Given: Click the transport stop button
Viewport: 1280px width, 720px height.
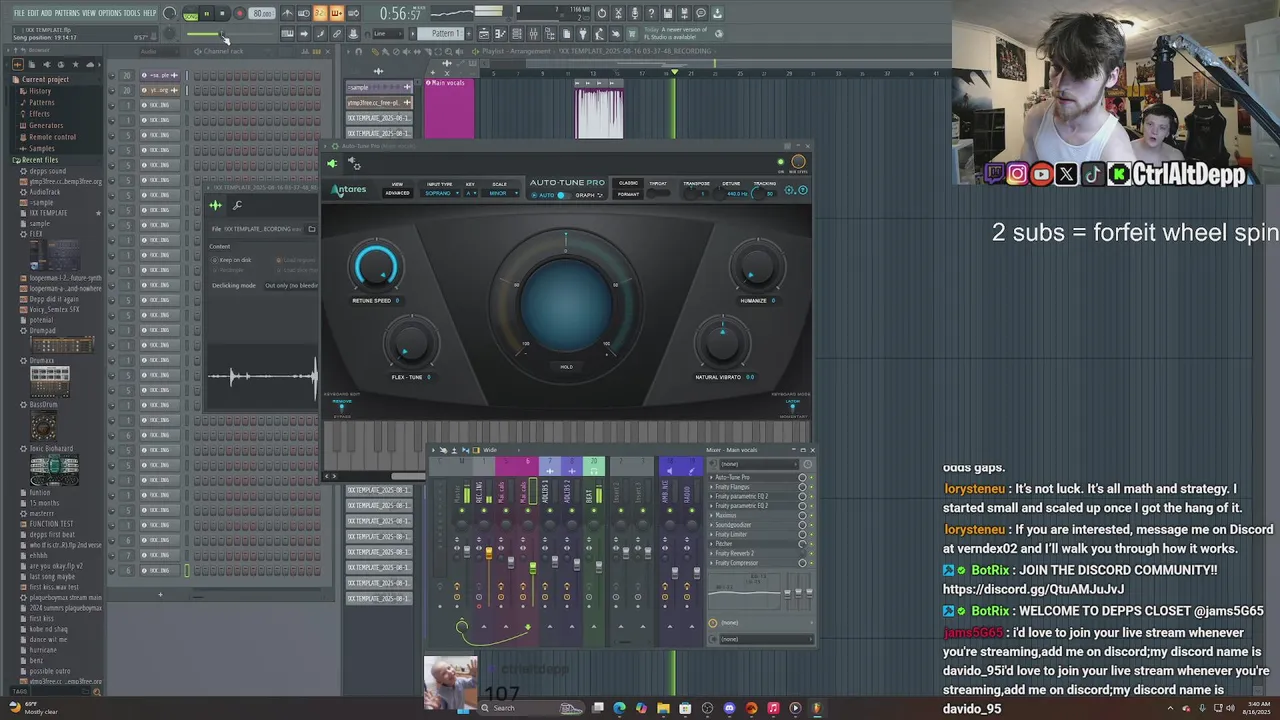Looking at the screenshot, I should click(x=222, y=14).
